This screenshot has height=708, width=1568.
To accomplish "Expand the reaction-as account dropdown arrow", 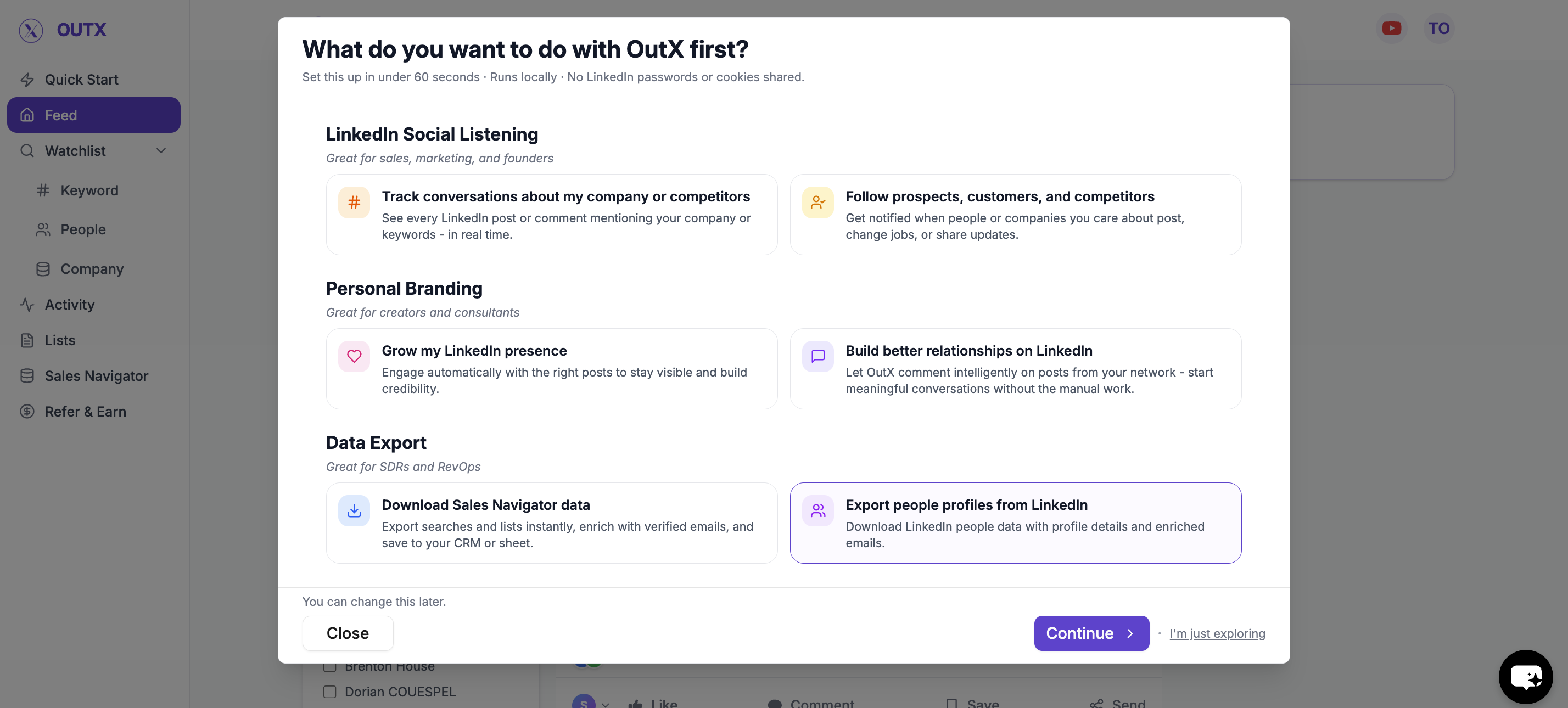I will [605, 704].
